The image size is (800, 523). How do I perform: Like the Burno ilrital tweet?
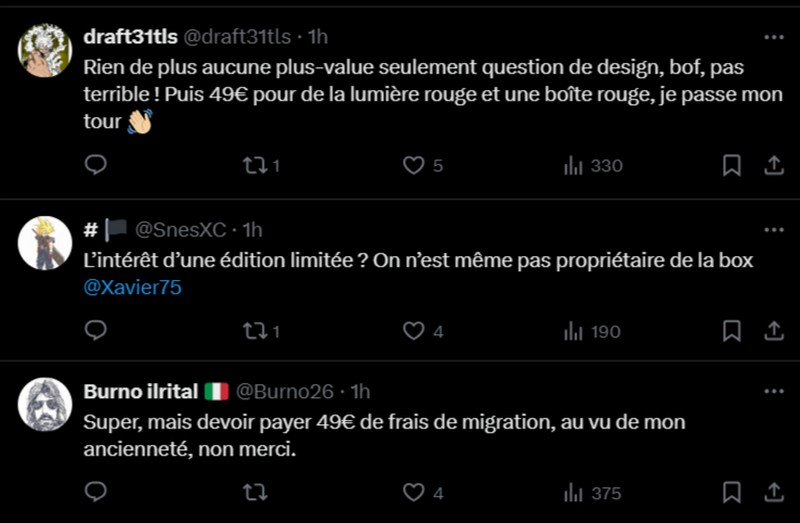tap(413, 492)
